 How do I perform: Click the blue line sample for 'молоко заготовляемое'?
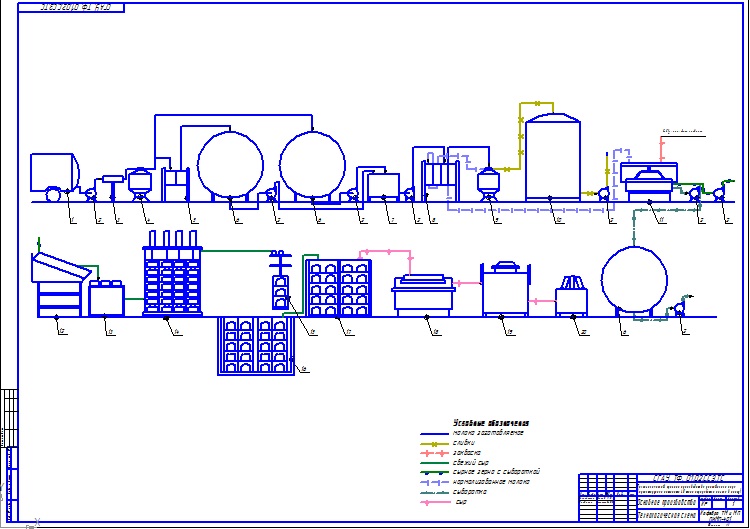(x=434, y=434)
